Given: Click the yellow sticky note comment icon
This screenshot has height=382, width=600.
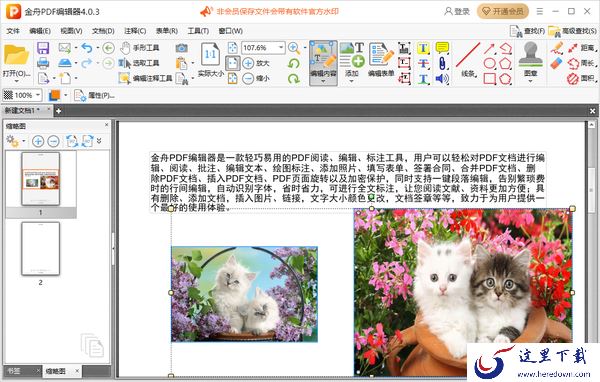Looking at the screenshot, I should tap(442, 48).
